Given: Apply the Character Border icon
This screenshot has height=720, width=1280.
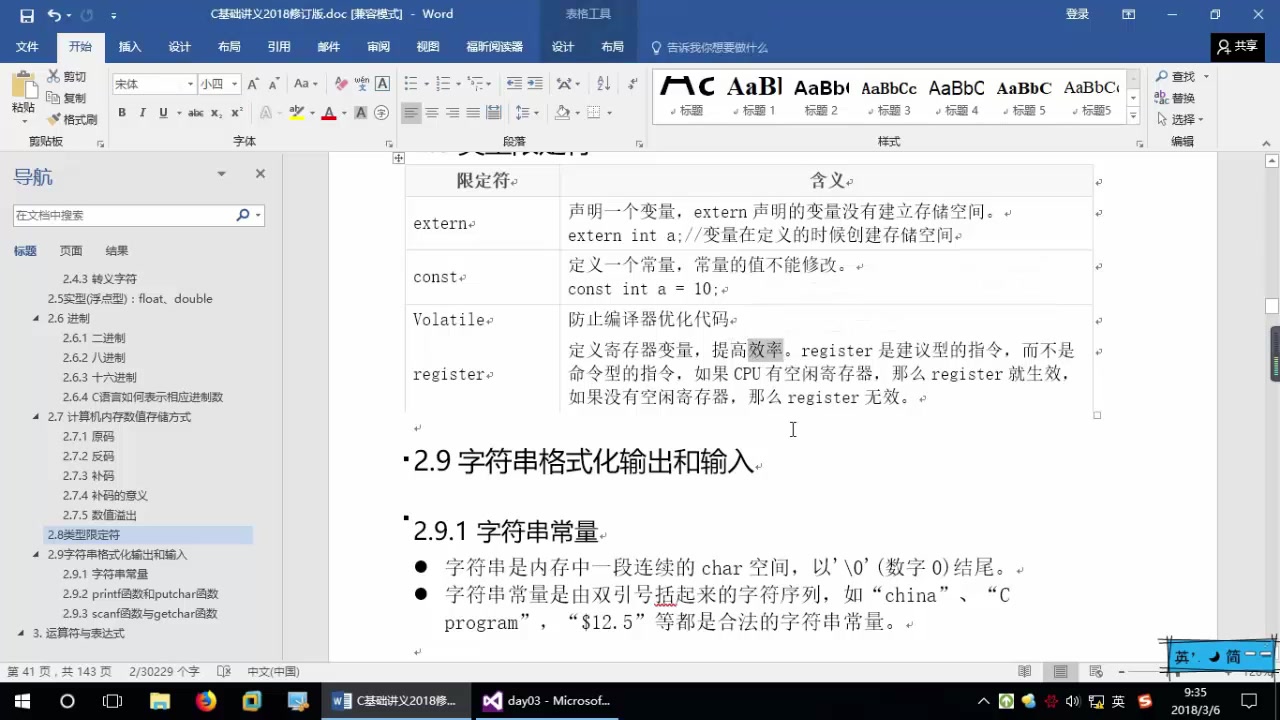Looking at the screenshot, I should 383,83.
